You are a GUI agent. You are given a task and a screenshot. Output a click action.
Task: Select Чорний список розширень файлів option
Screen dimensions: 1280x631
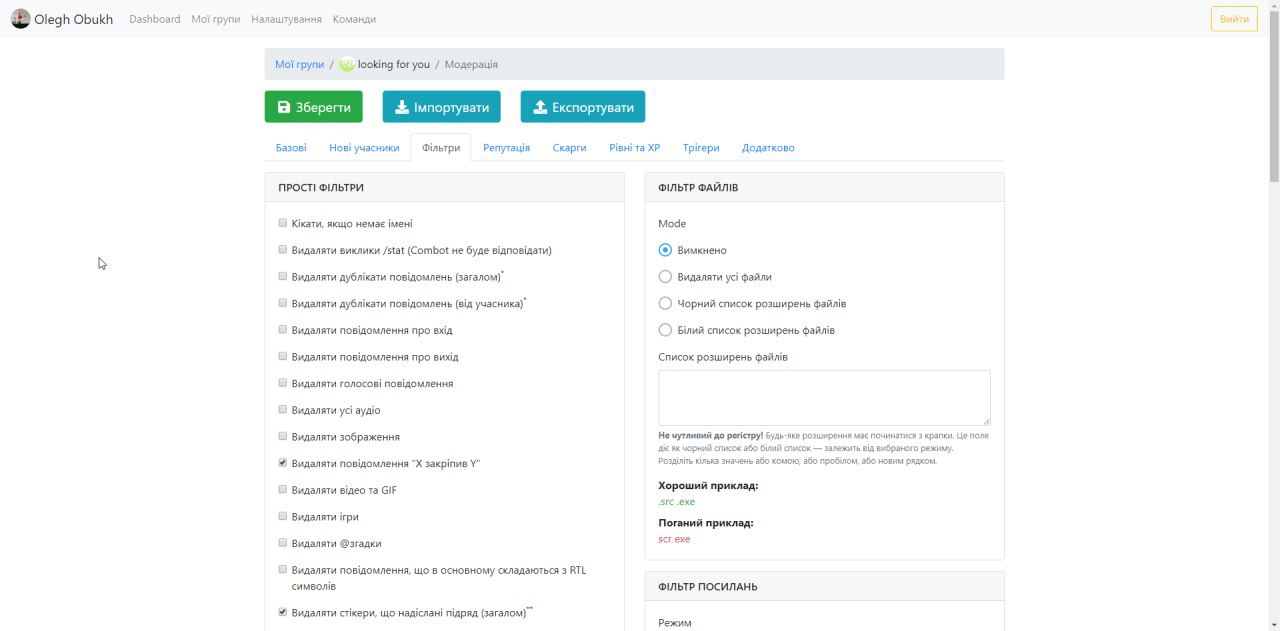point(665,303)
